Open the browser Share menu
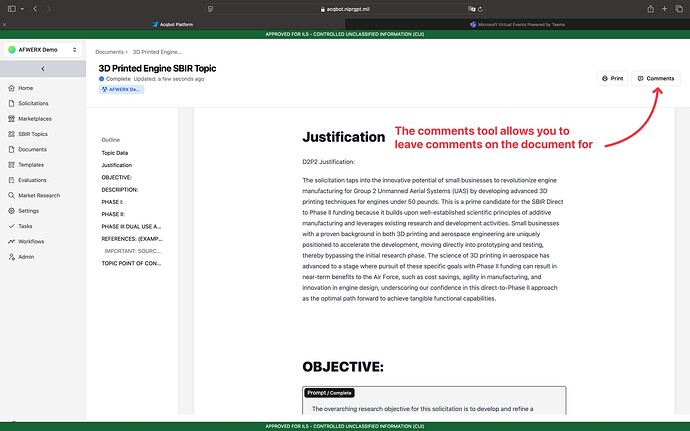Viewport: 690px width, 431px height. coord(650,9)
